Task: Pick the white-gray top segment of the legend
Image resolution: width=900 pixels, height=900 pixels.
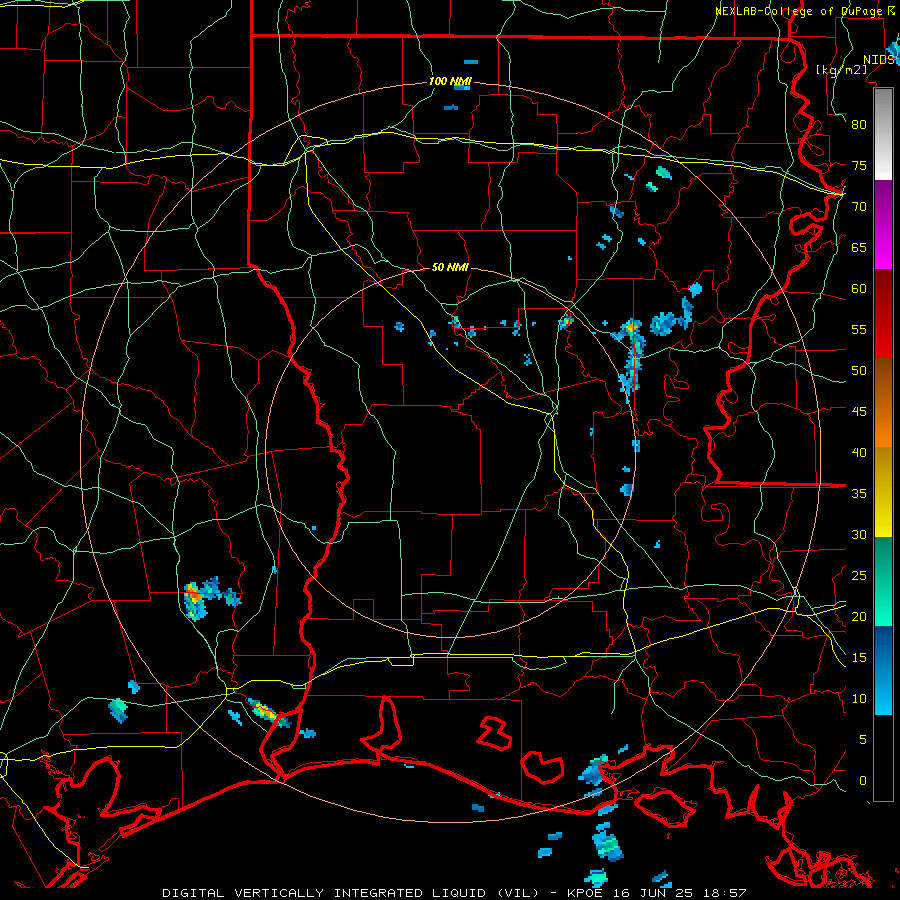Action: [883, 135]
